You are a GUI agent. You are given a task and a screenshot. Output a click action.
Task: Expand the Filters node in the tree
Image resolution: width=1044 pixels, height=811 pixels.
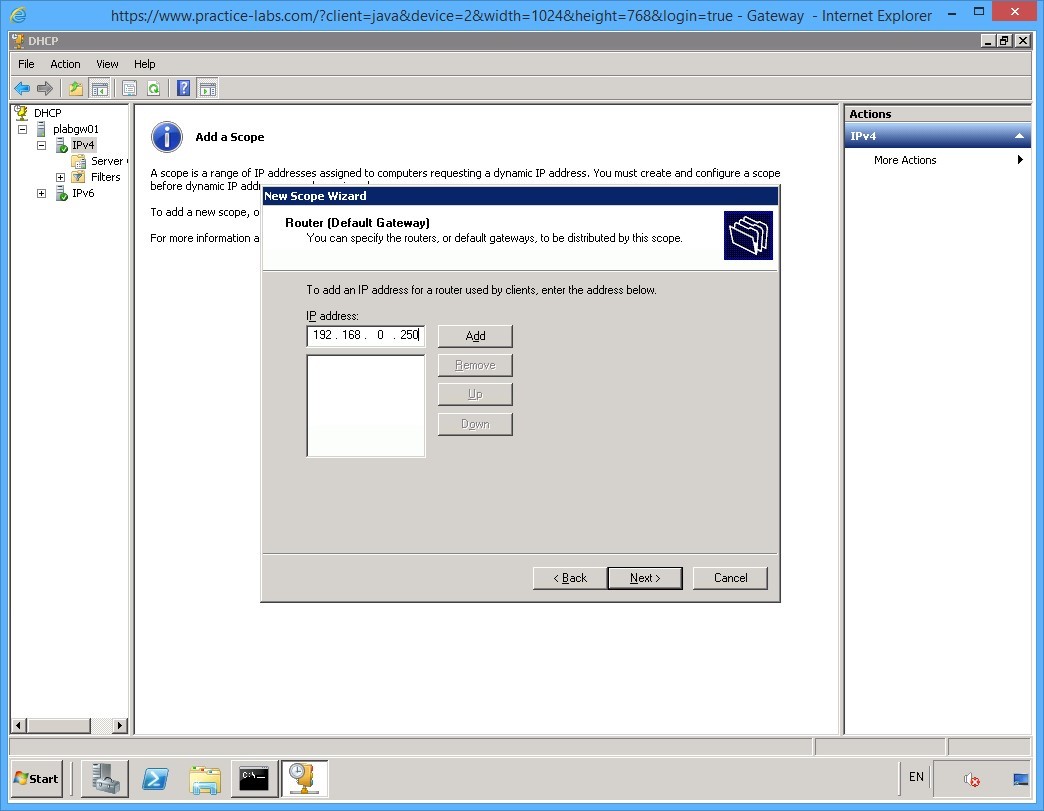pyautogui.click(x=60, y=177)
